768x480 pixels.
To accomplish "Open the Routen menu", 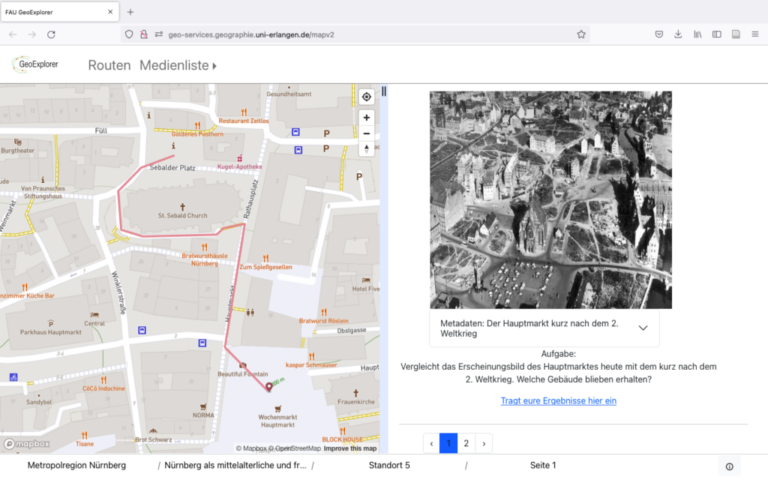I will [109, 65].
